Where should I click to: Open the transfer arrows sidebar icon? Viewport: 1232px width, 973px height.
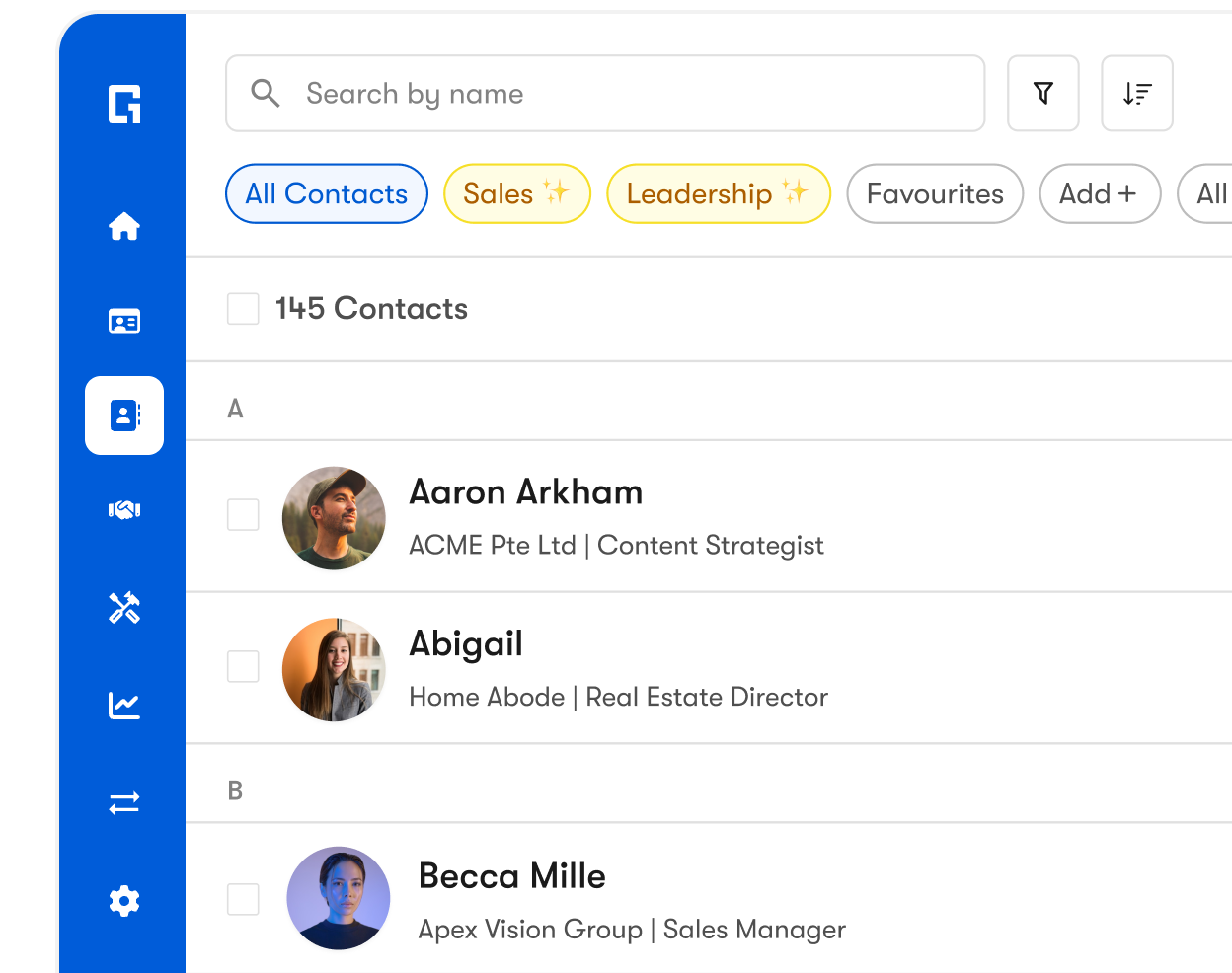pos(124,803)
